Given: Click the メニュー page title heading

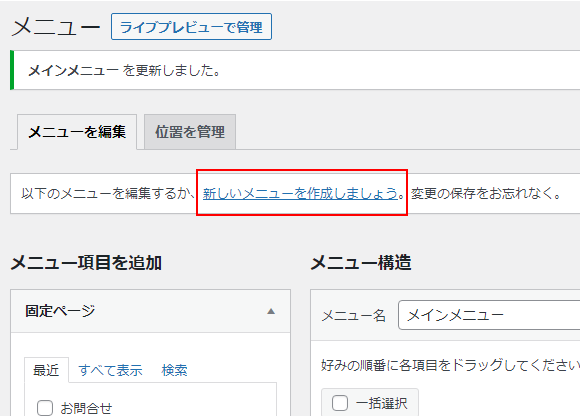Looking at the screenshot, I should click(56, 27).
